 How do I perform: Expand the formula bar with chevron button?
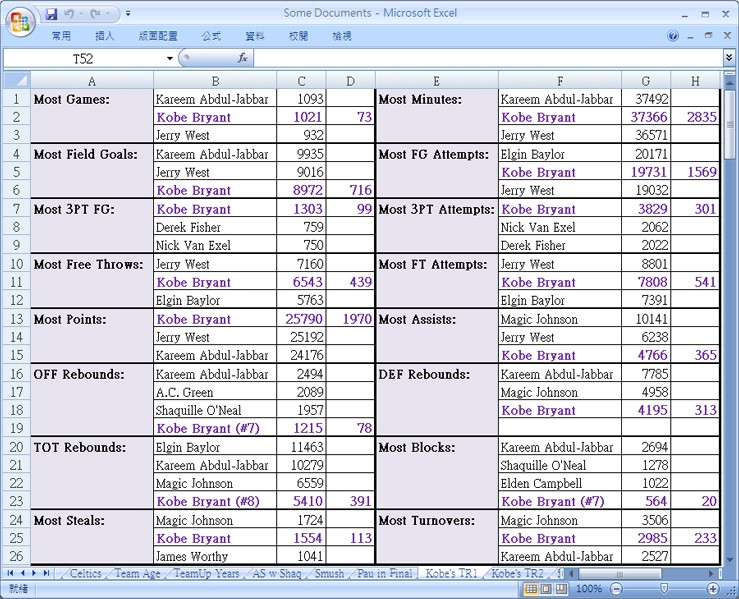click(729, 58)
